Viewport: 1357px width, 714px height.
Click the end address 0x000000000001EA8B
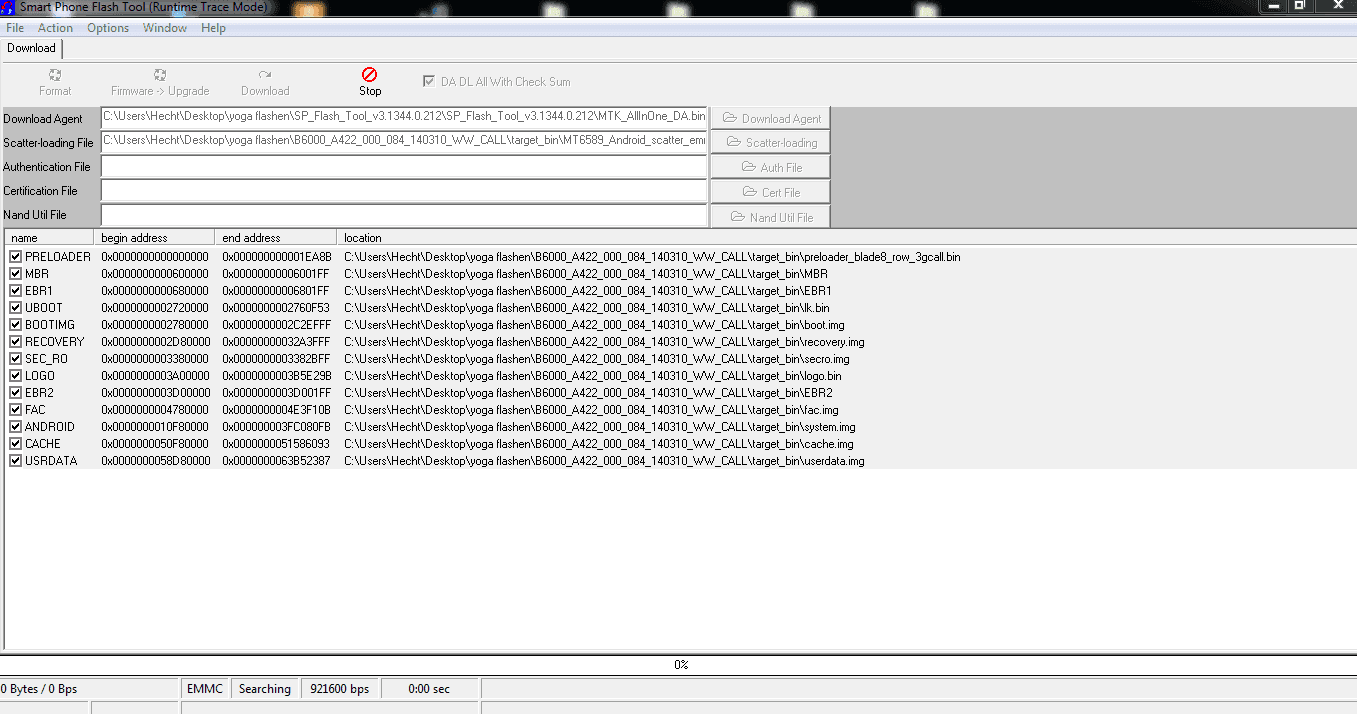pos(277,257)
